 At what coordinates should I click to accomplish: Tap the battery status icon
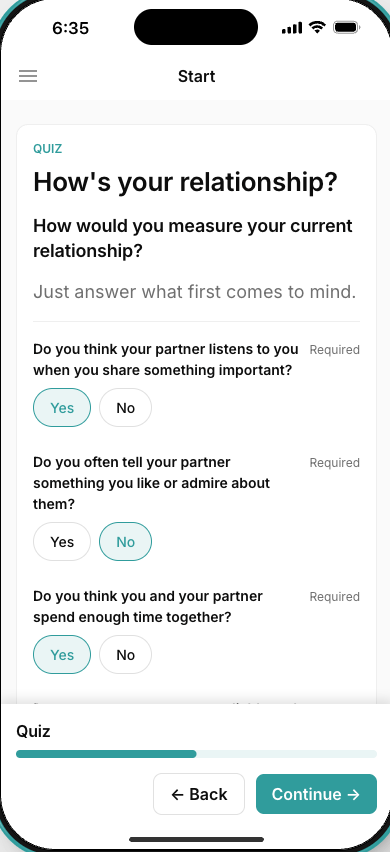coord(346,27)
